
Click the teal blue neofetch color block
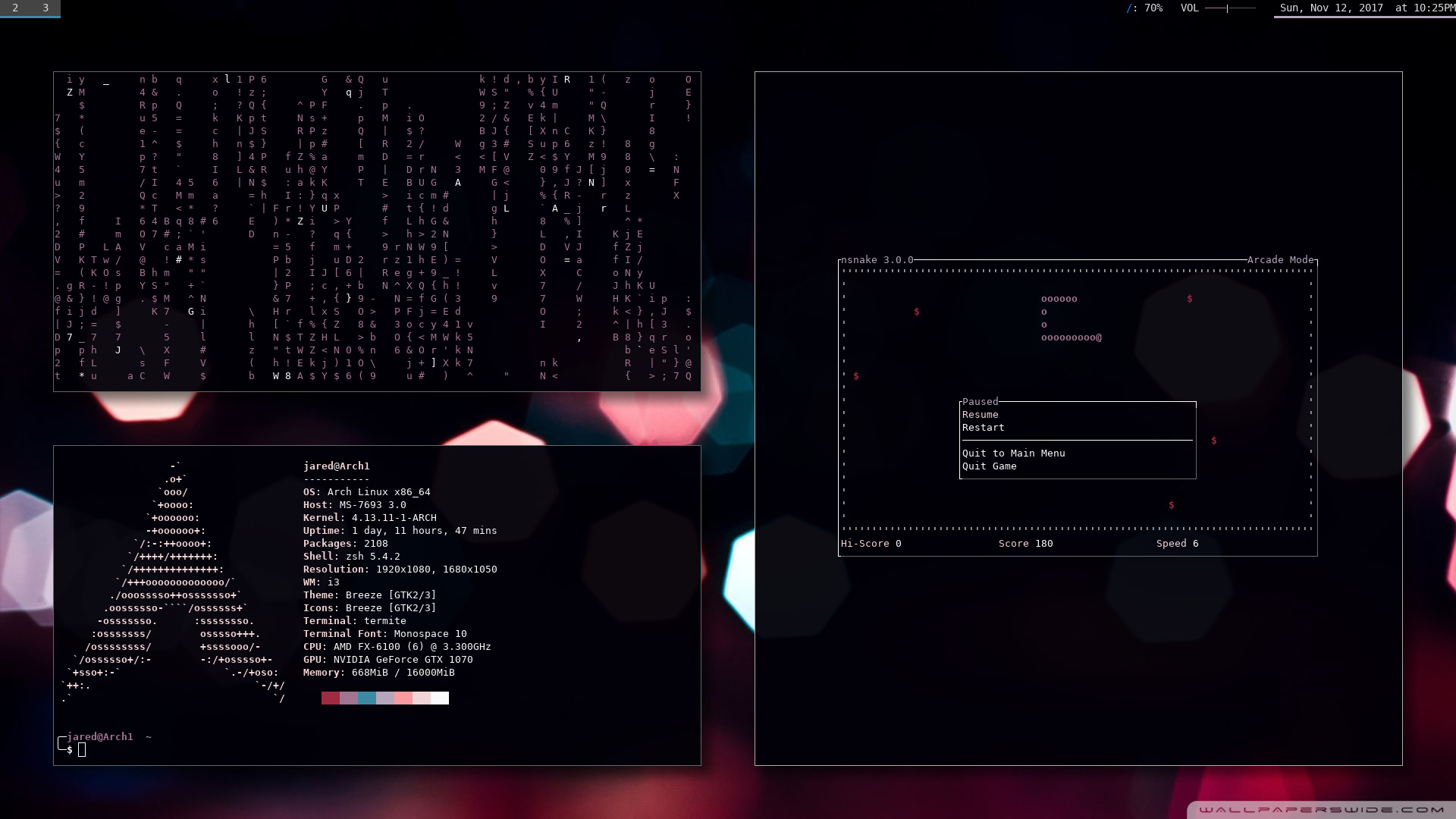pos(366,698)
